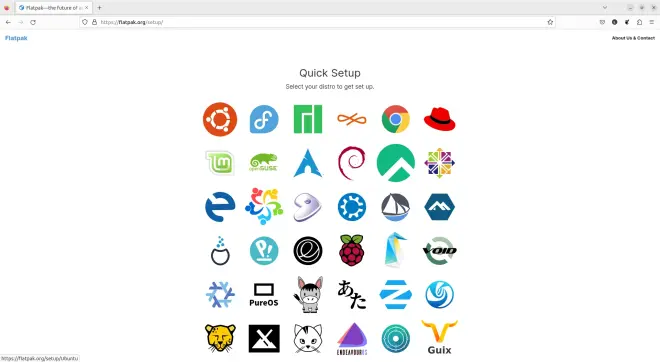Show site security lock details
This screenshot has width=660, height=362.
(94, 22)
